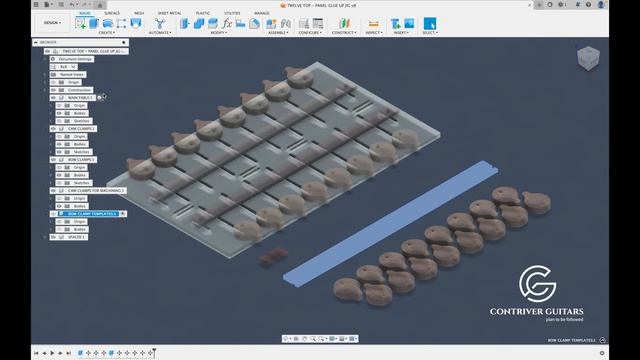Open the DESIGN workspace dropdown
The height and width of the screenshot is (360, 640).
[52, 23]
